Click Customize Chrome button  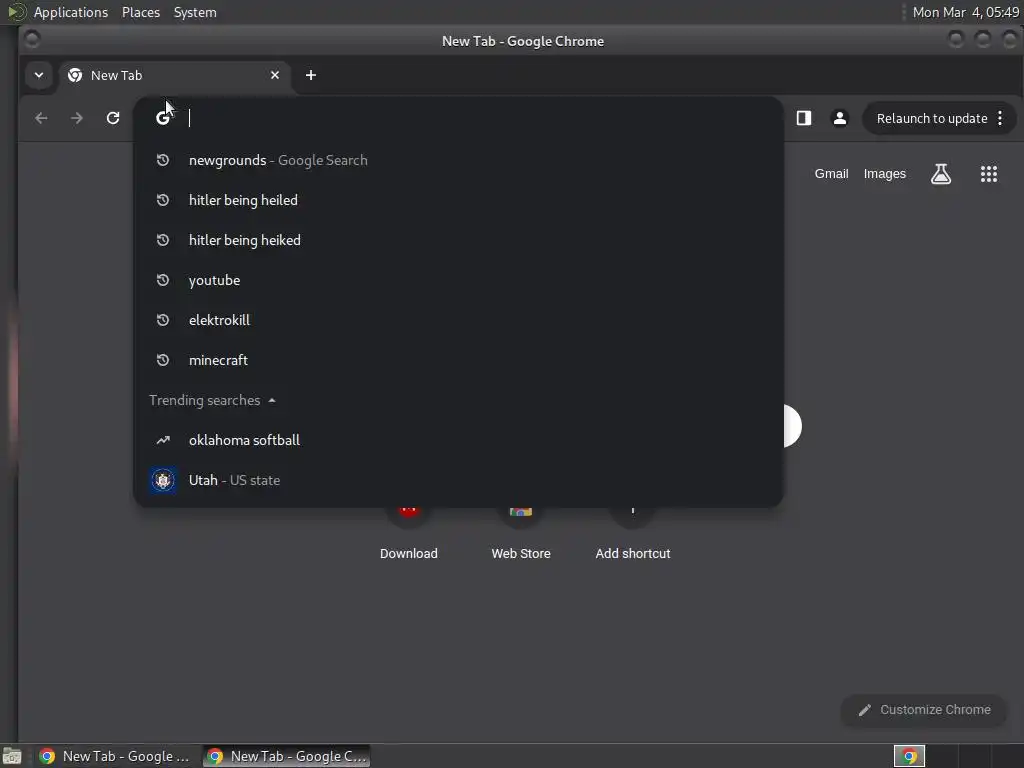925,710
